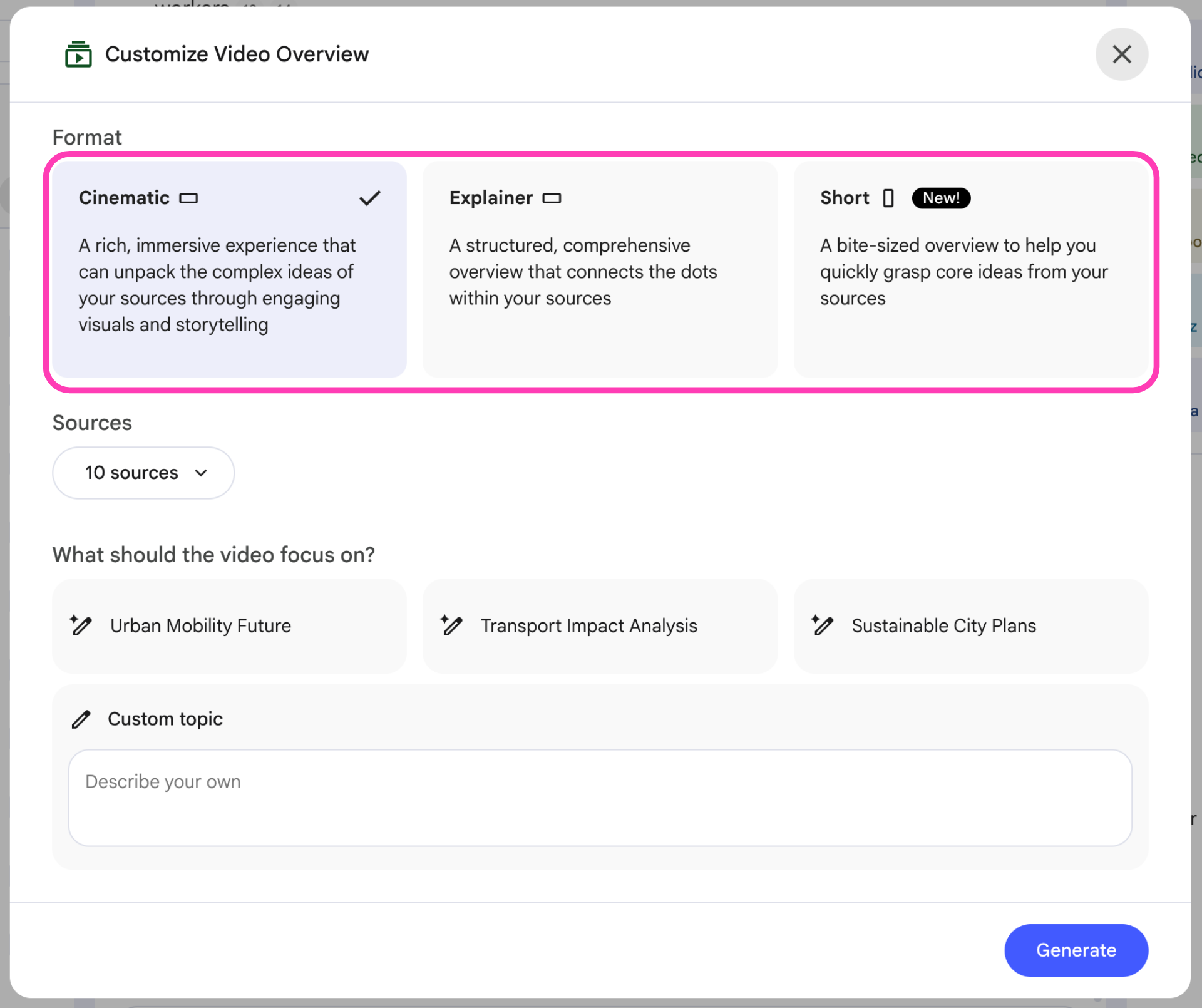Image resolution: width=1202 pixels, height=1008 pixels.
Task: Click the Sources section heading
Action: coord(92,423)
